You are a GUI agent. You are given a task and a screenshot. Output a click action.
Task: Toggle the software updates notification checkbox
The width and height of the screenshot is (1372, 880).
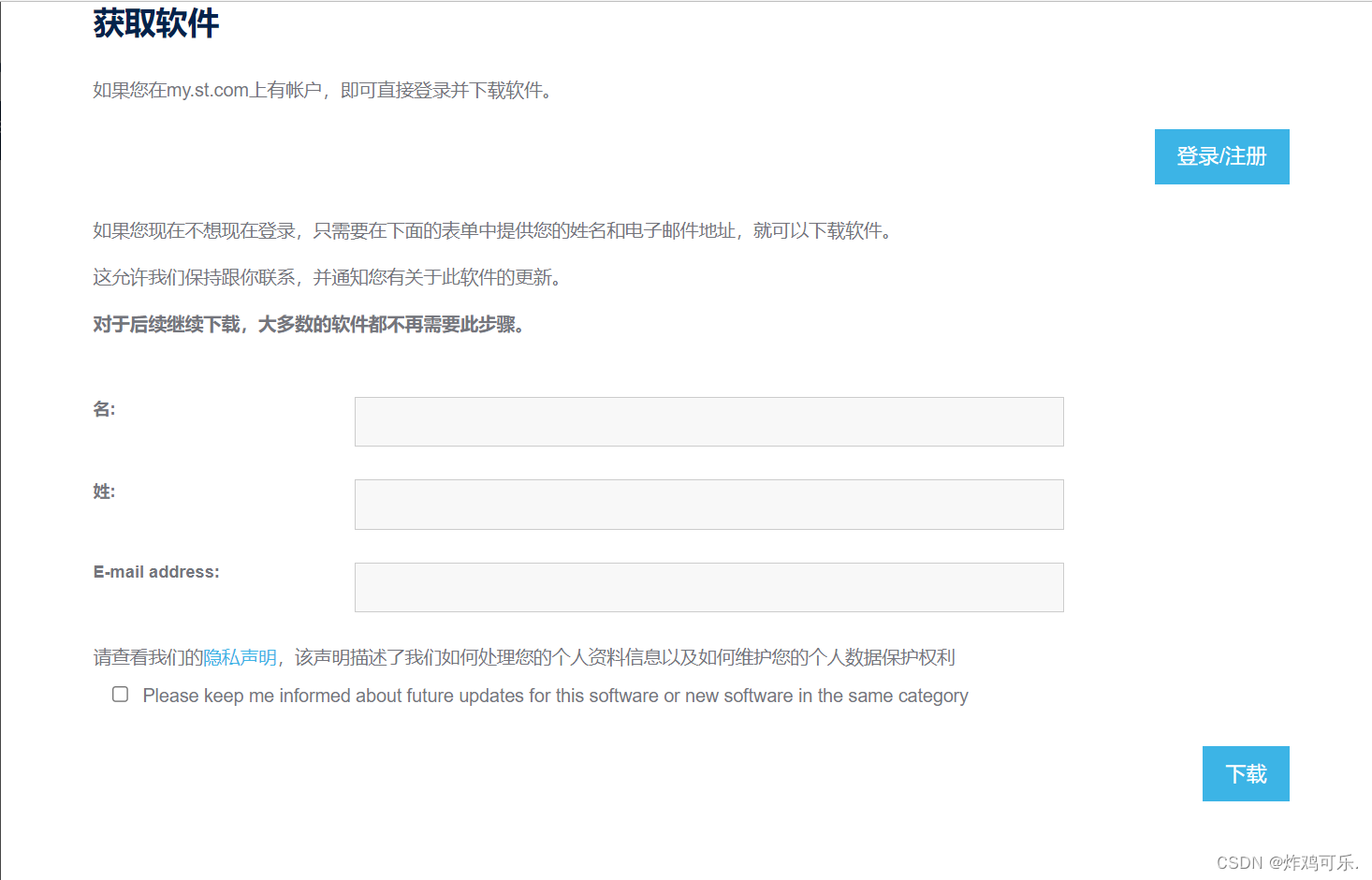tap(120, 694)
